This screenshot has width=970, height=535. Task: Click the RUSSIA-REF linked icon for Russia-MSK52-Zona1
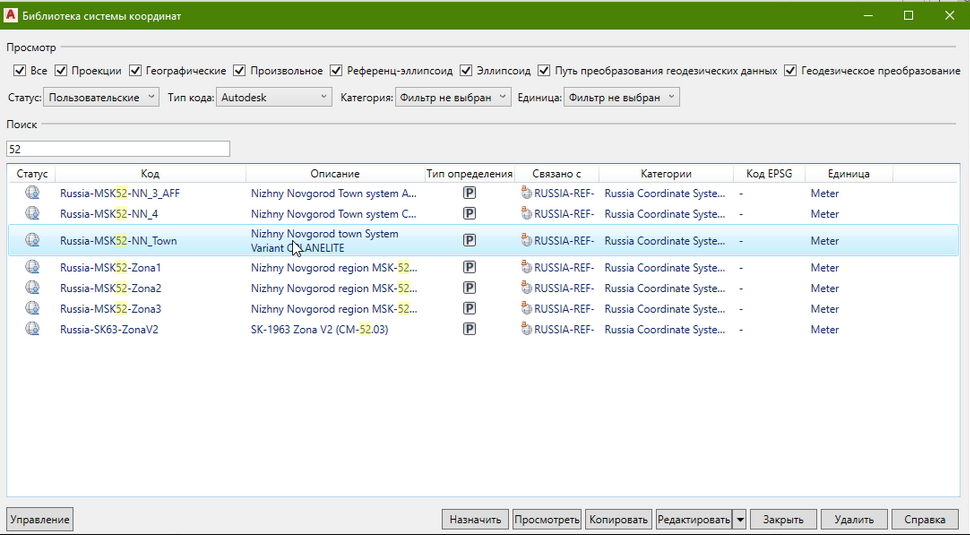(526, 268)
